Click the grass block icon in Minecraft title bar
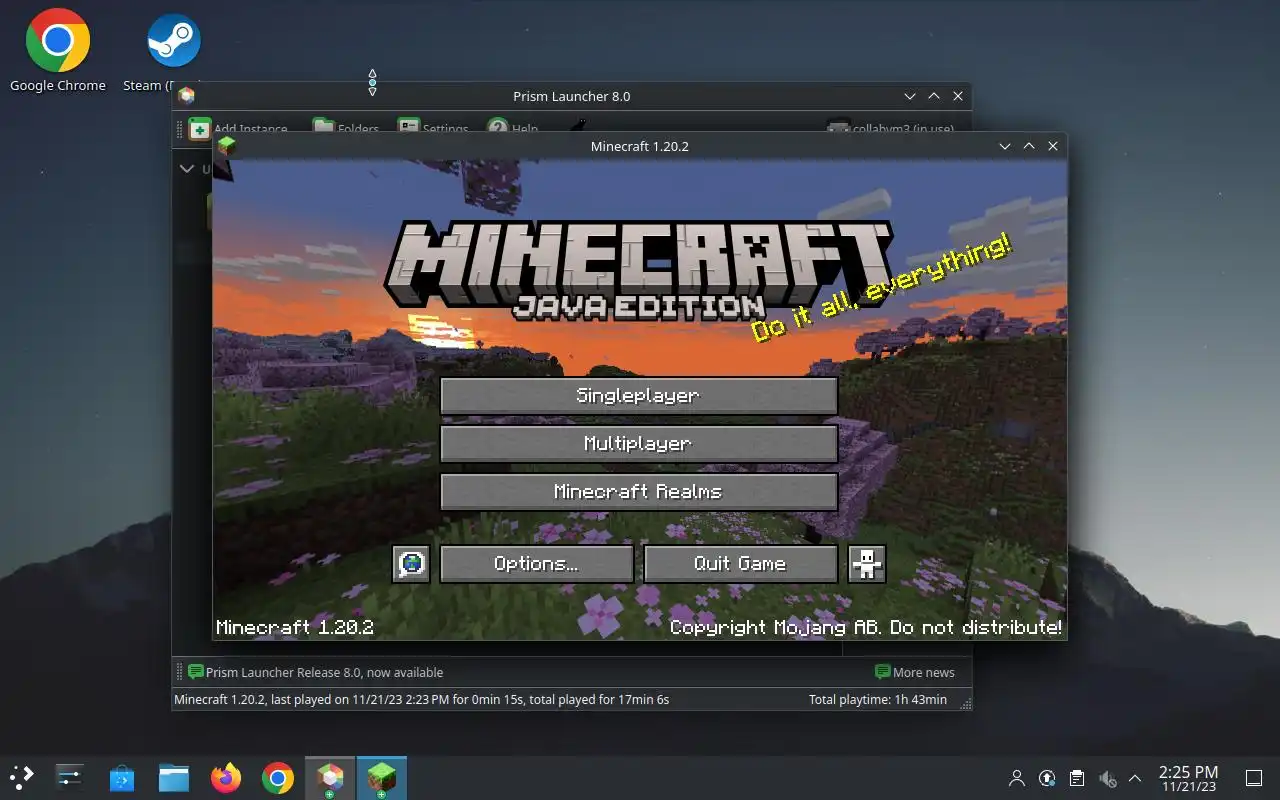Viewport: 1280px width, 800px height. click(x=227, y=146)
